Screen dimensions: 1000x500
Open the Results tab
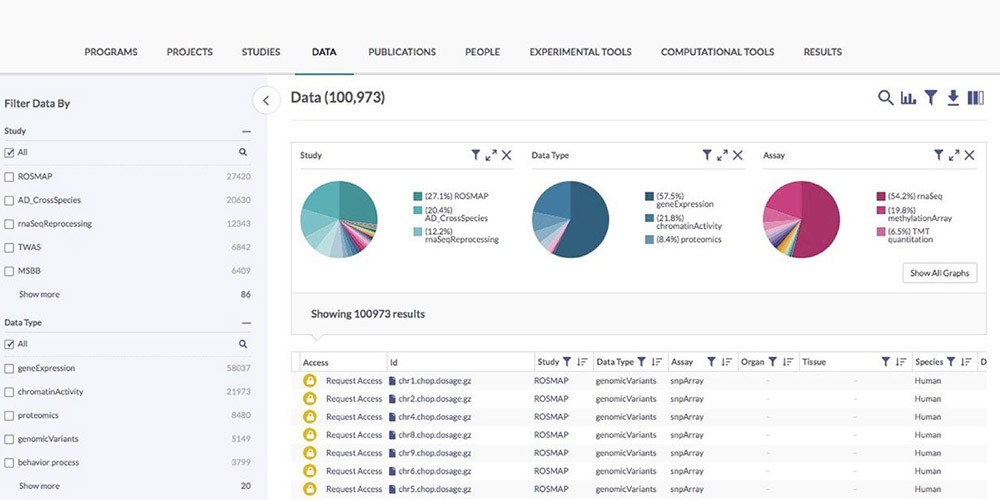[x=822, y=52]
